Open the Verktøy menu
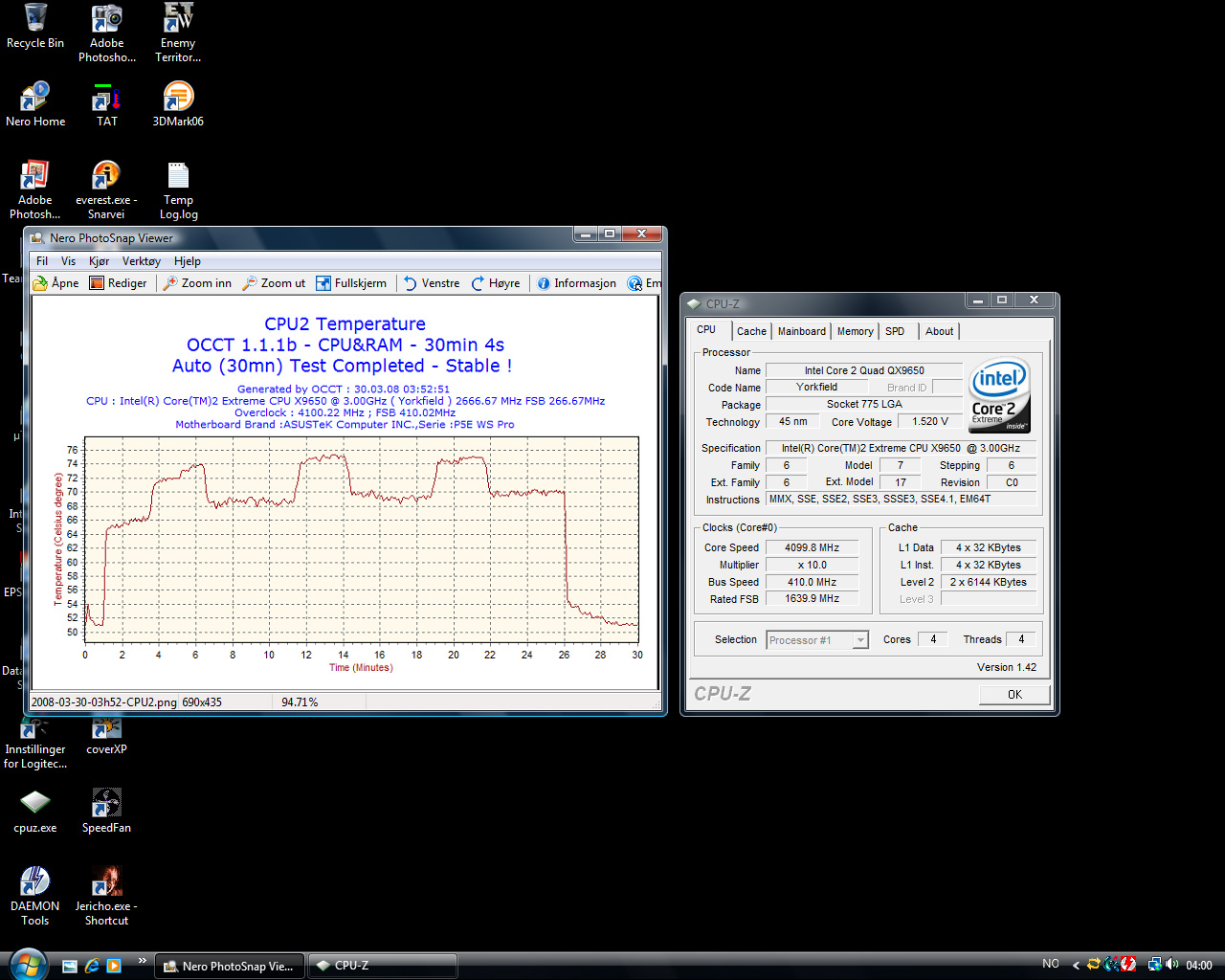This screenshot has height=980, width=1225. [142, 261]
